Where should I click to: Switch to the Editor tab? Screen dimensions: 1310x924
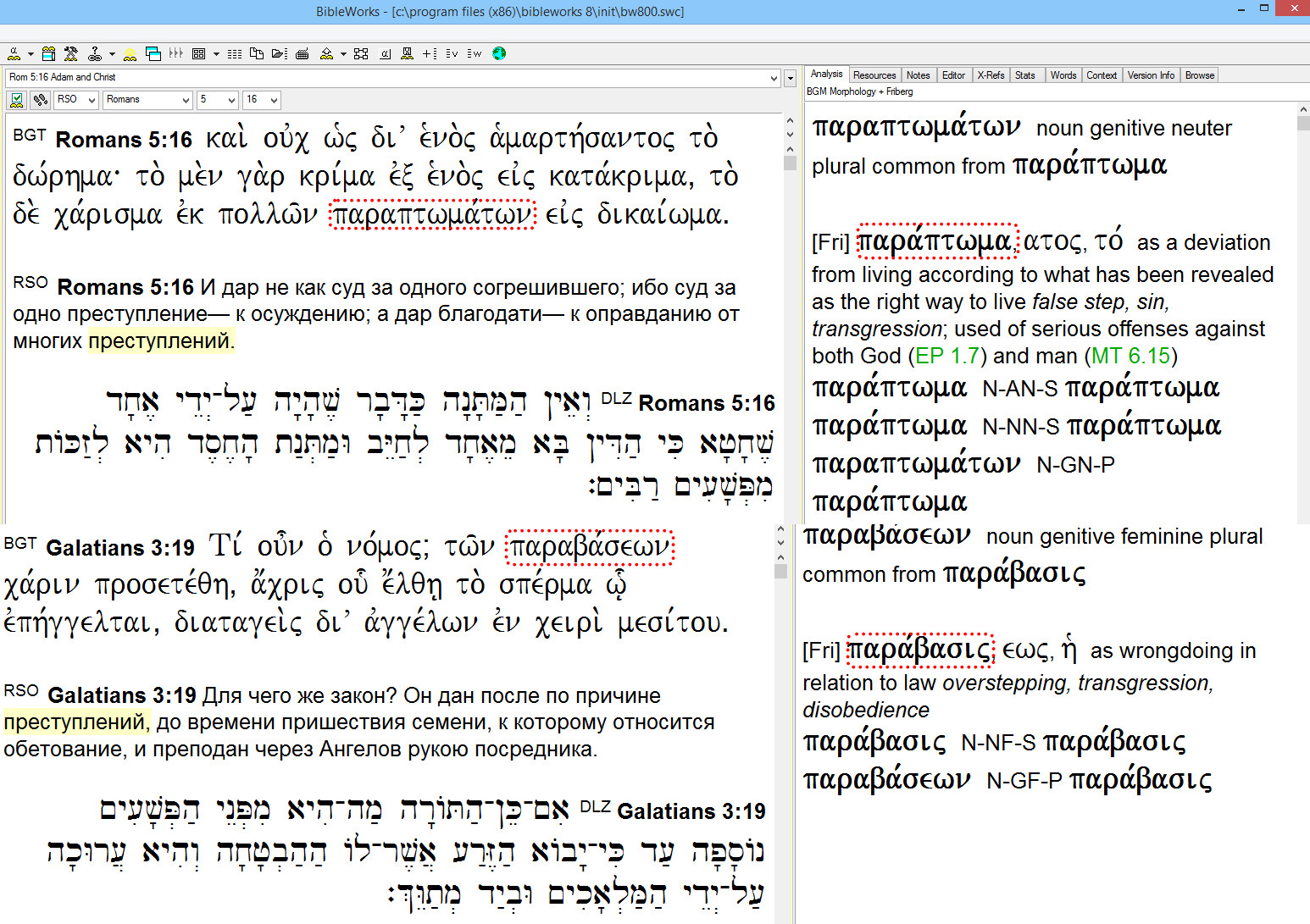click(953, 75)
